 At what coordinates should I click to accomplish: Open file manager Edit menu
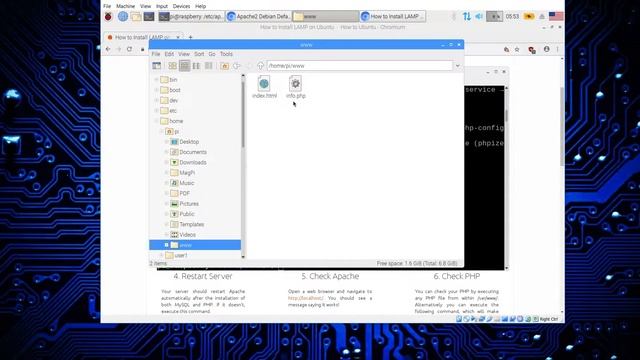(169, 54)
